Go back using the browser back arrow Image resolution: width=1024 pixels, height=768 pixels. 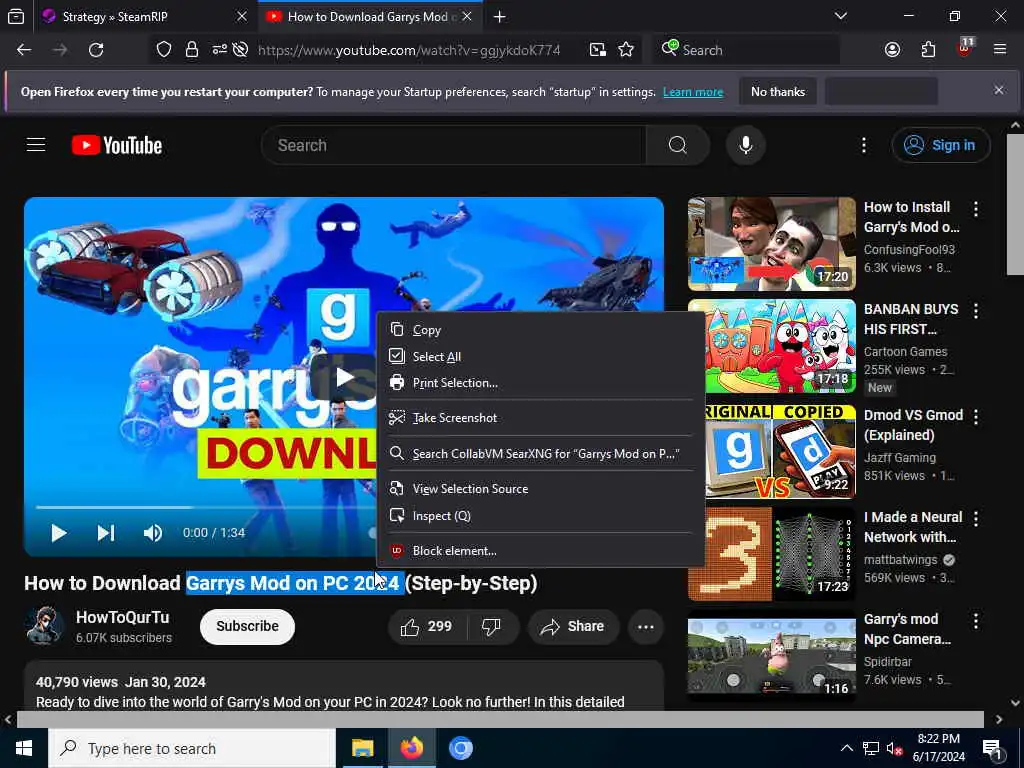coord(24,50)
